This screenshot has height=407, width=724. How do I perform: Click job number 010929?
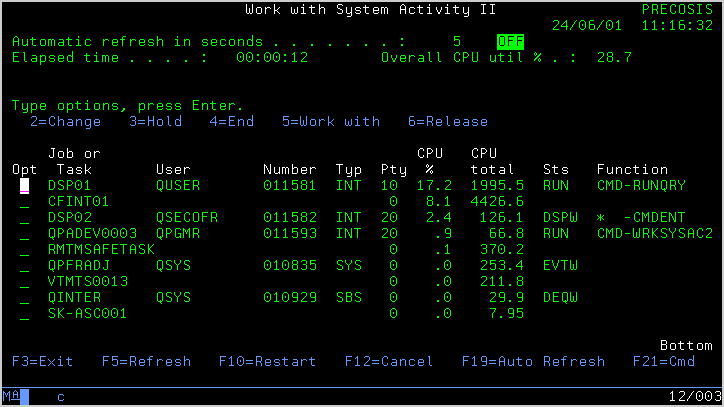[x=290, y=298]
